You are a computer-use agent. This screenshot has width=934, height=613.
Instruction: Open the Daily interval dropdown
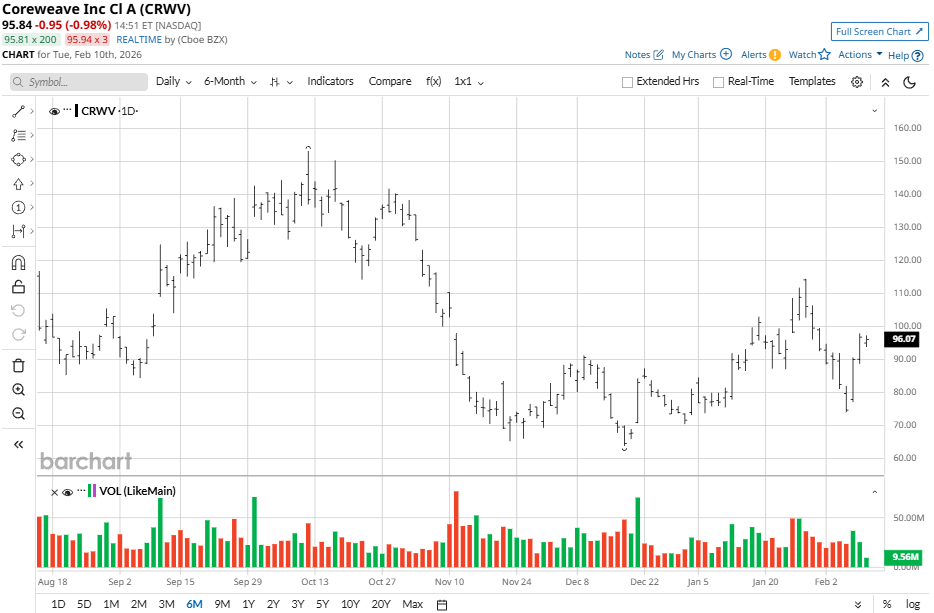click(x=174, y=82)
